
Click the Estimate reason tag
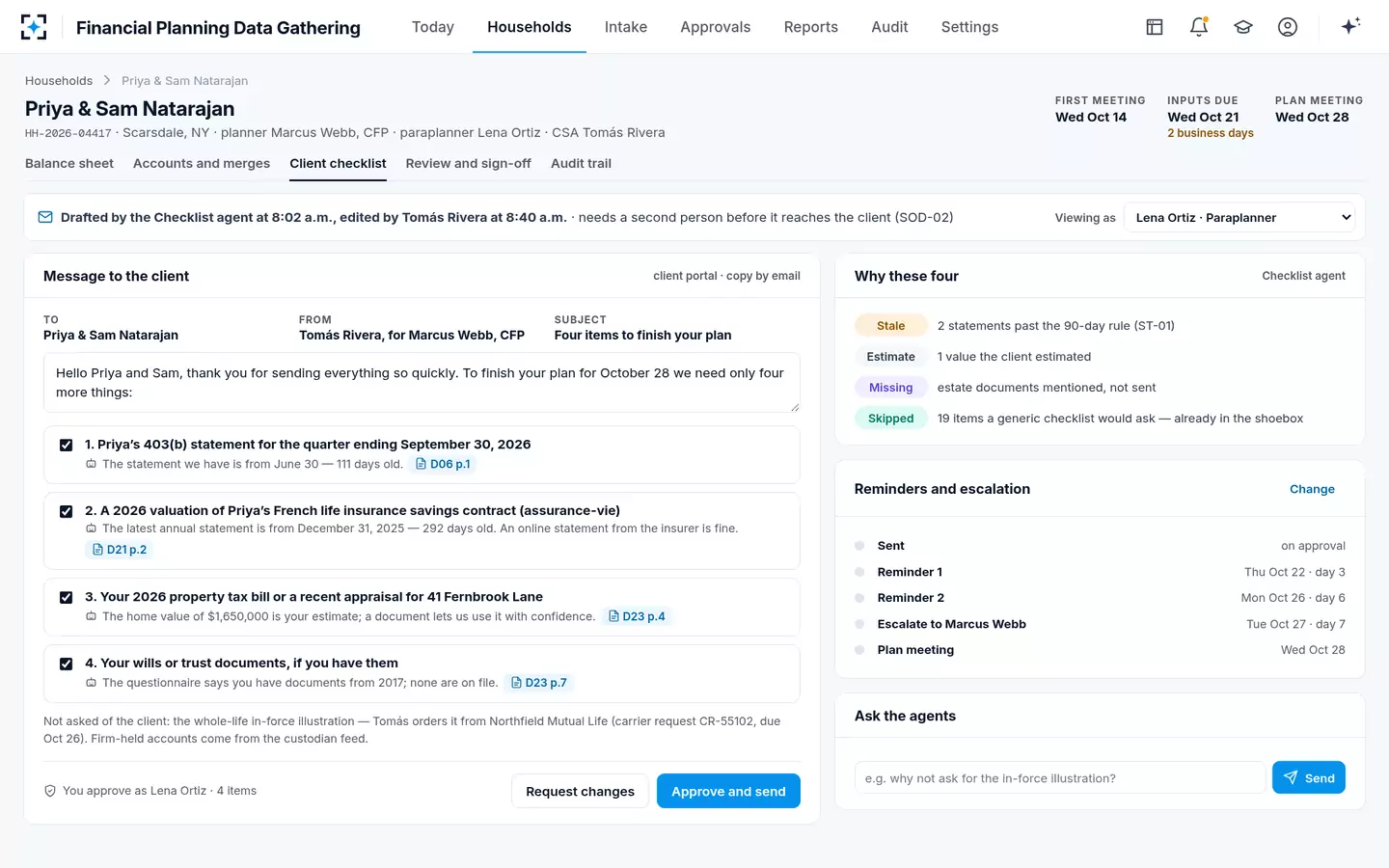click(x=891, y=357)
